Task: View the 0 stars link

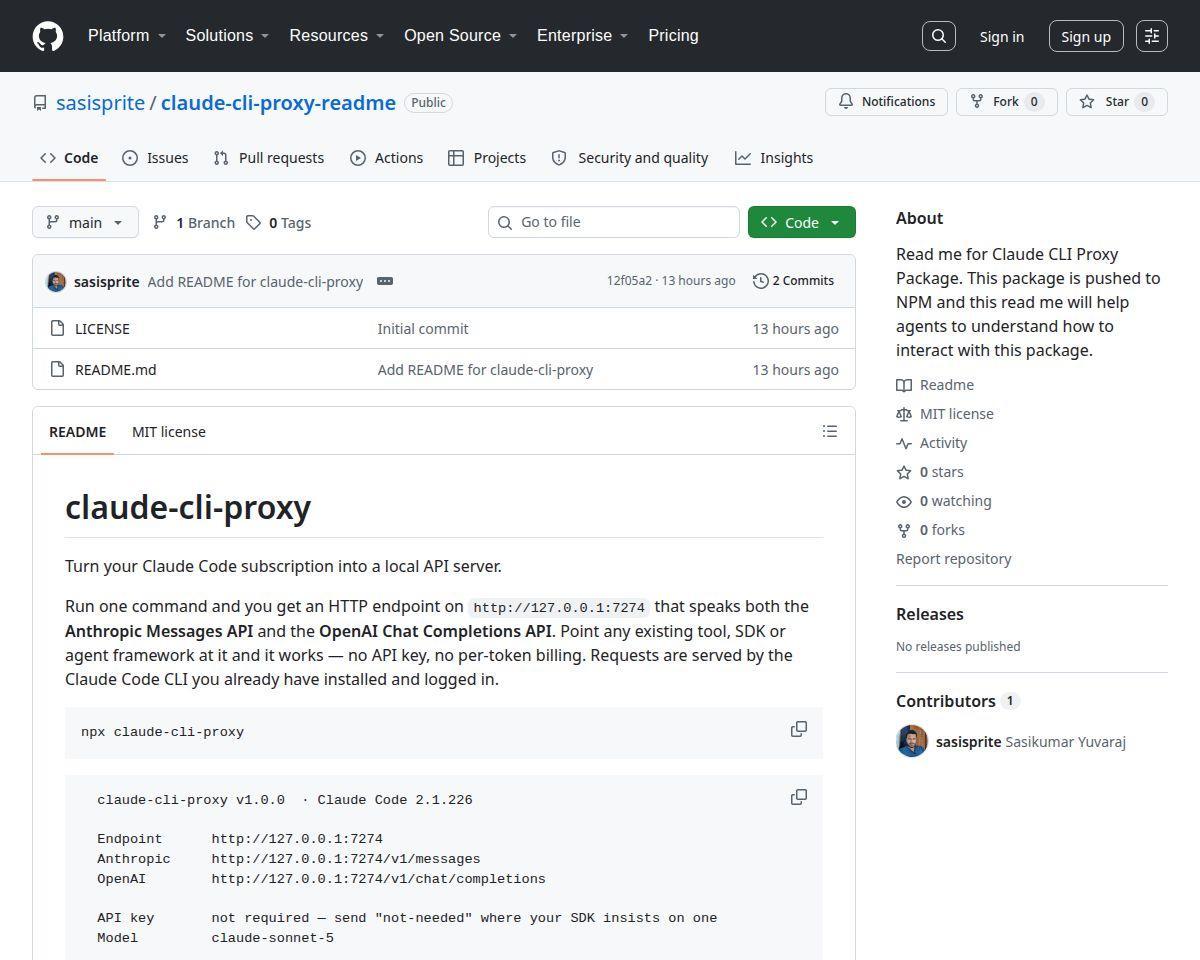Action: (x=931, y=472)
